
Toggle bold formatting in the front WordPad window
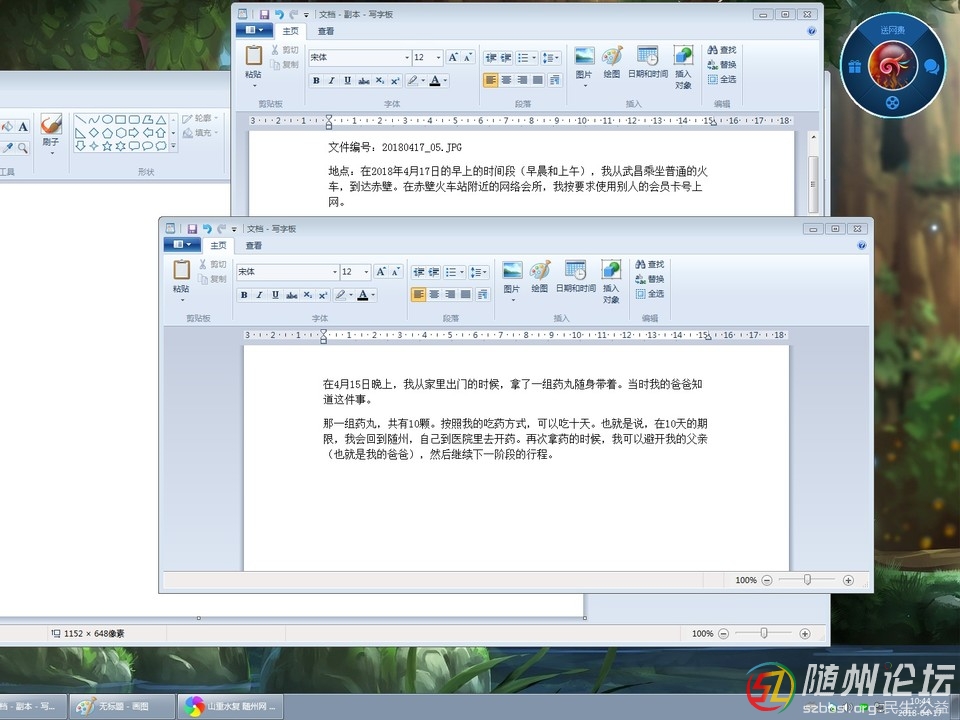(244, 295)
